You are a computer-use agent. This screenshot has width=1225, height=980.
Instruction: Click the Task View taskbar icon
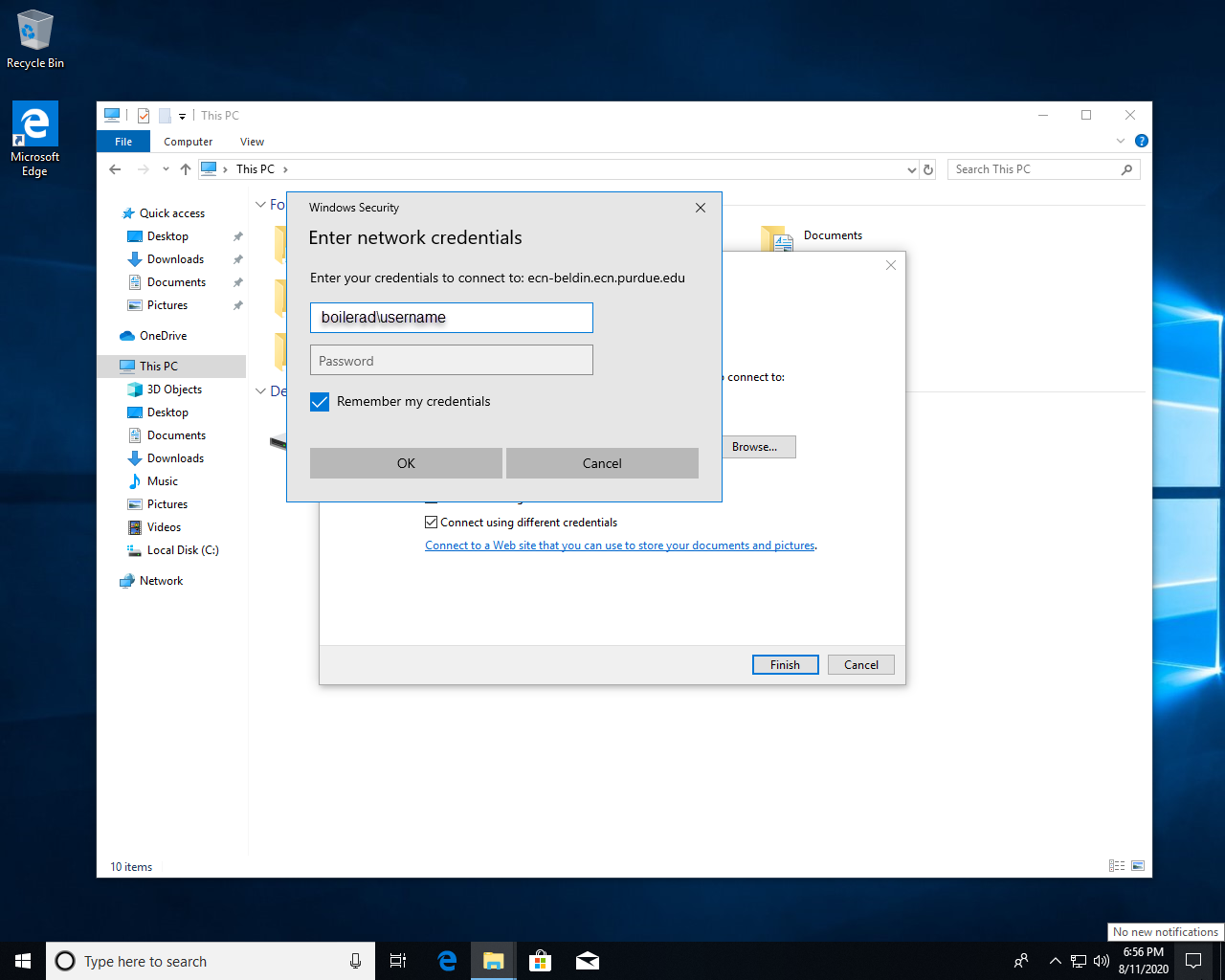(x=398, y=961)
